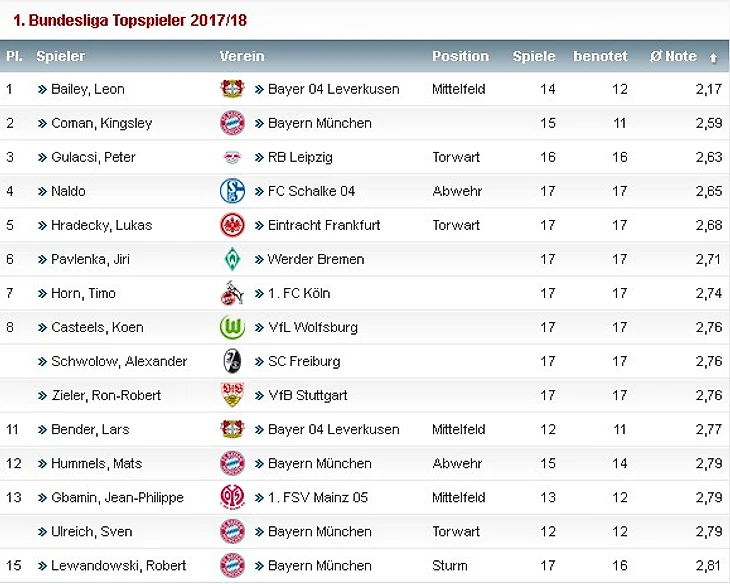730x584 pixels.
Task: Click the 1. FSV Mainz 05 logo
Action: 232,497
